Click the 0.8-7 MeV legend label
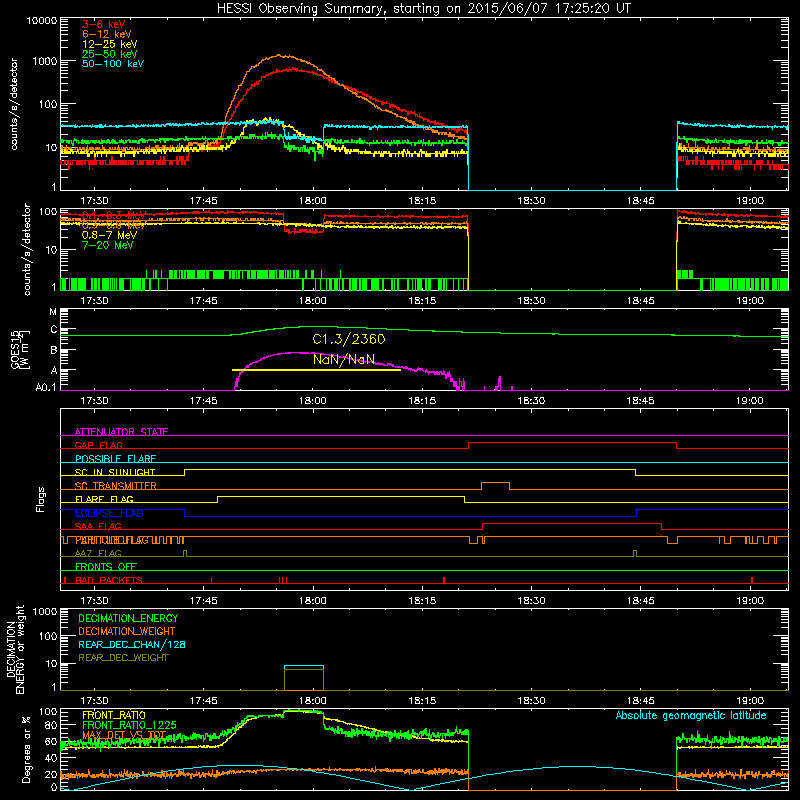The width and height of the screenshot is (800, 800). tap(109, 235)
